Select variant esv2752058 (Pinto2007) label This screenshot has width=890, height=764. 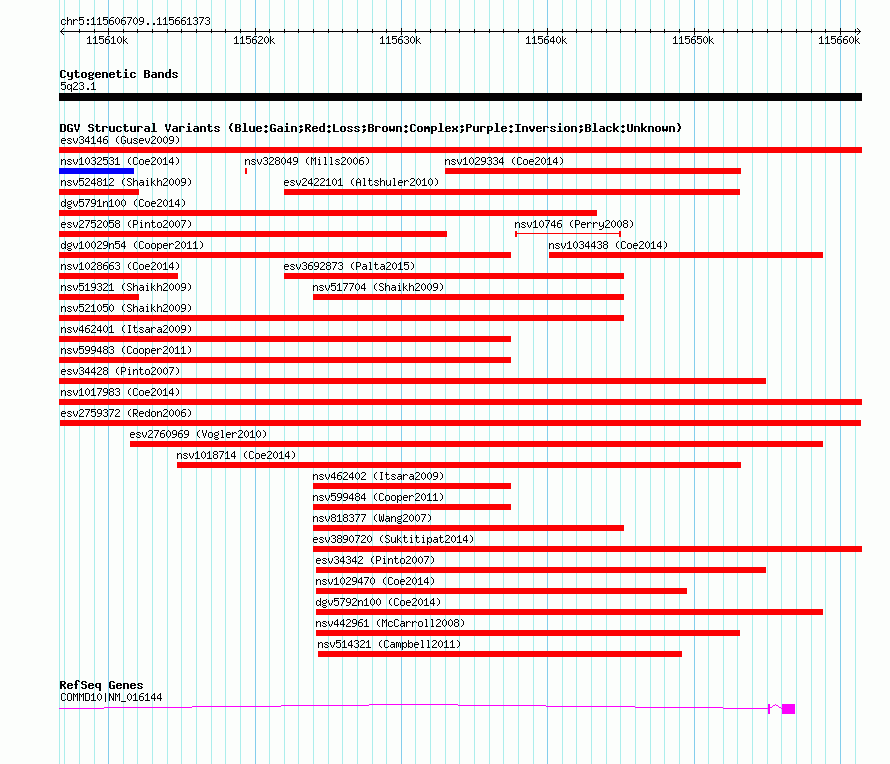126,224
